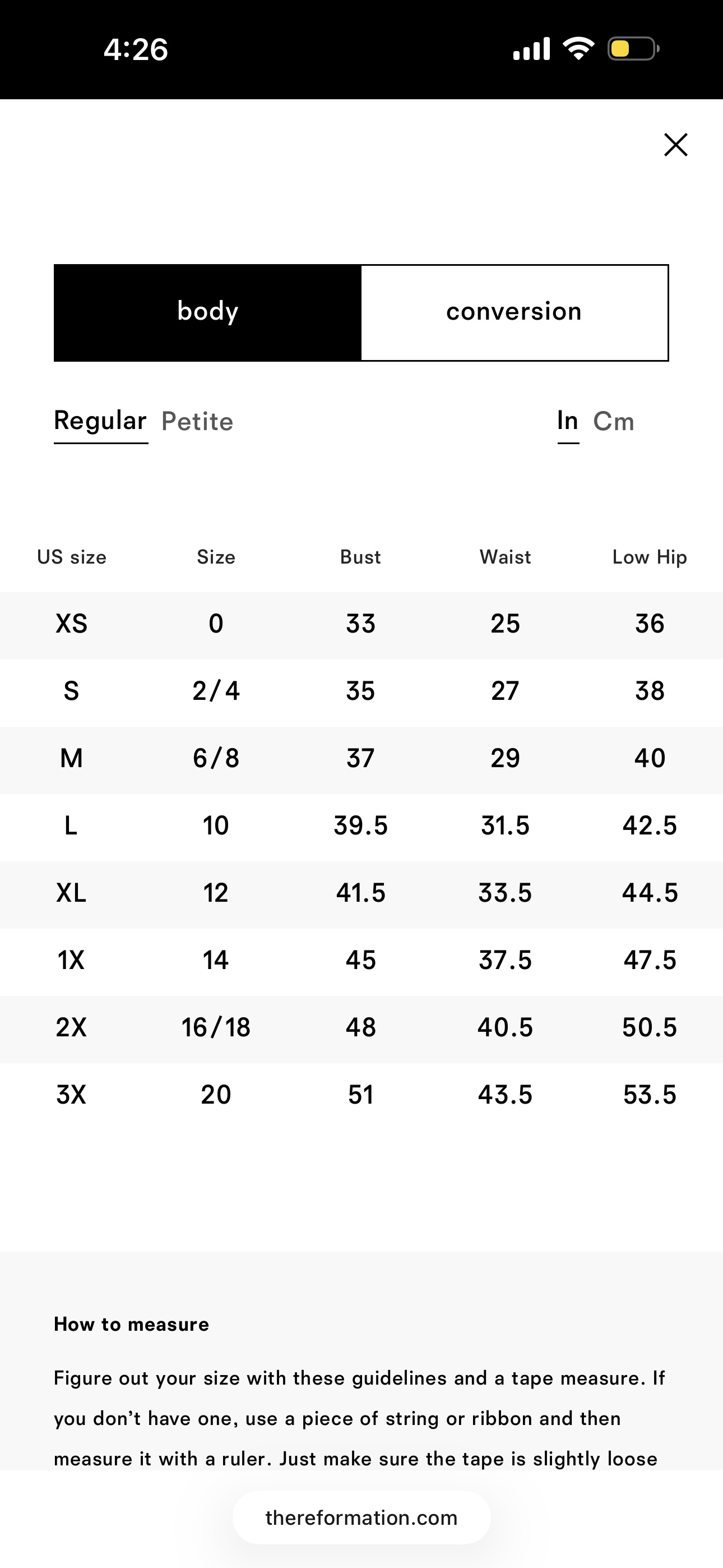Screen dimensions: 723x1568
Task: Toggle sizing to Petite
Action: pos(197,421)
